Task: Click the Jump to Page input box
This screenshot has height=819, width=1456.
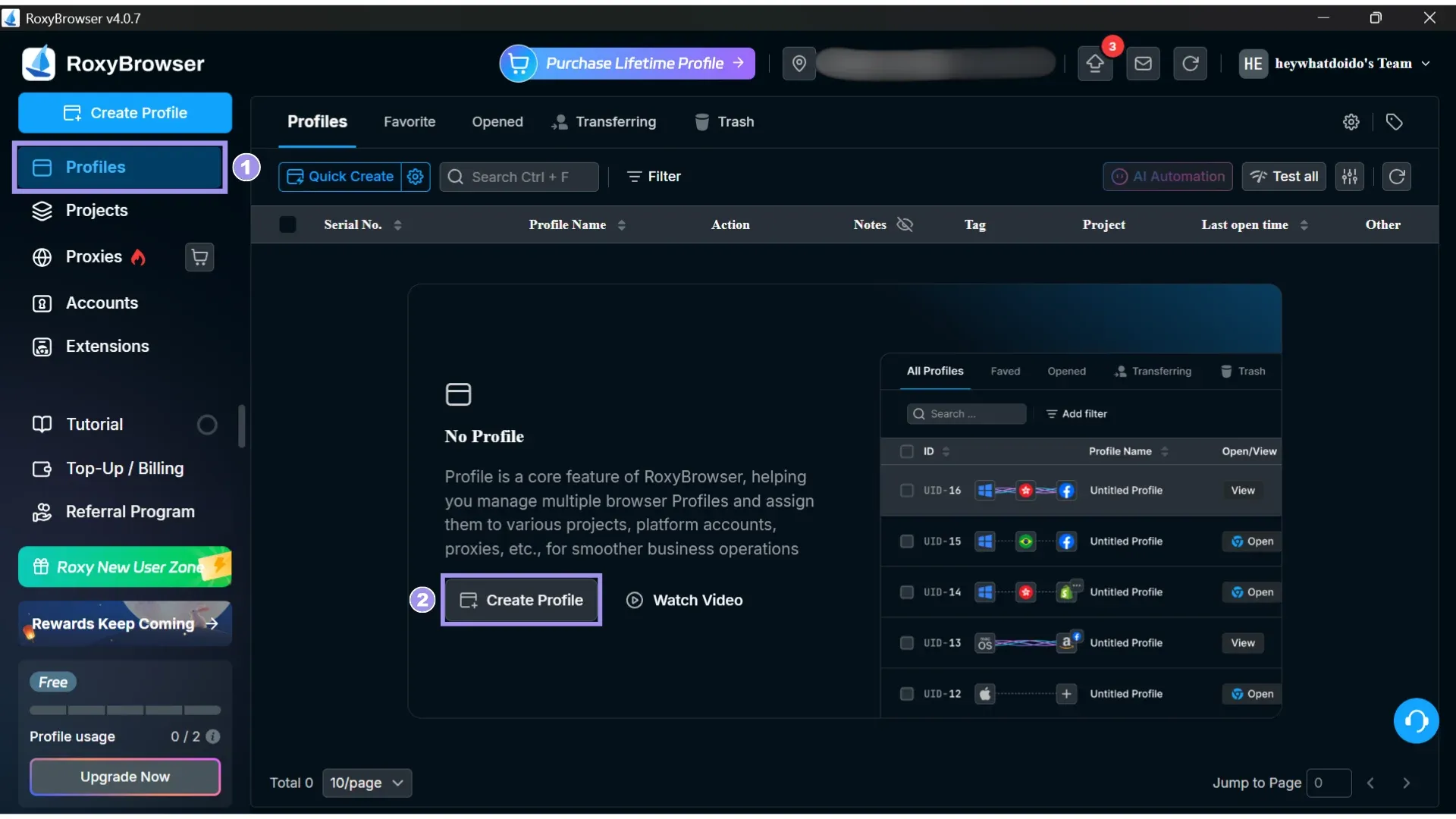Action: click(x=1329, y=783)
